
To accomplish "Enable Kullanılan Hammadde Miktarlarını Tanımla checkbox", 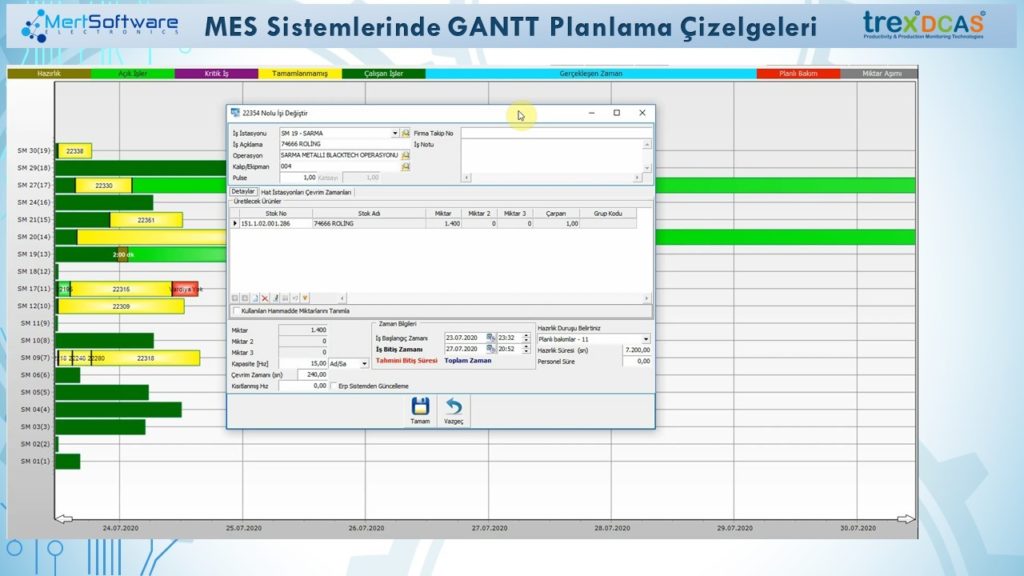I will tap(236, 311).
